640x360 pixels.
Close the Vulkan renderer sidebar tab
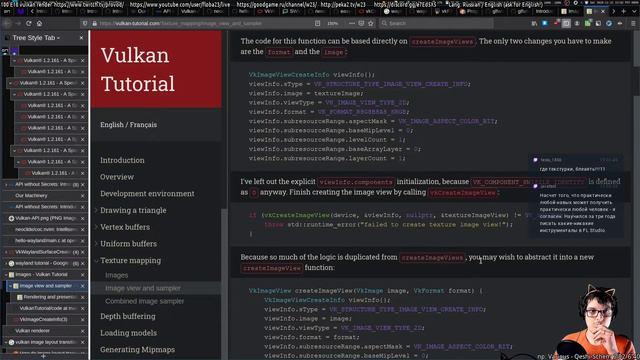[x=82, y=331]
